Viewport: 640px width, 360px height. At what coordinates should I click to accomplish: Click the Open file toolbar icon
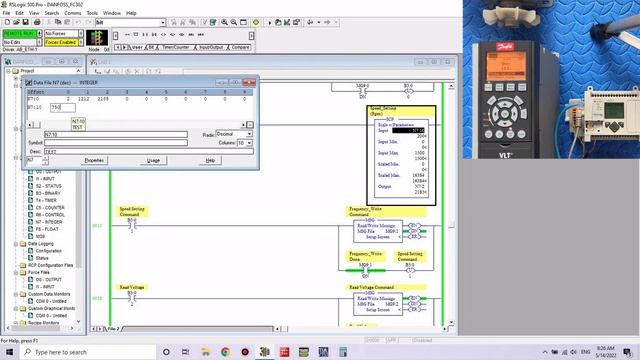[x=16, y=22]
